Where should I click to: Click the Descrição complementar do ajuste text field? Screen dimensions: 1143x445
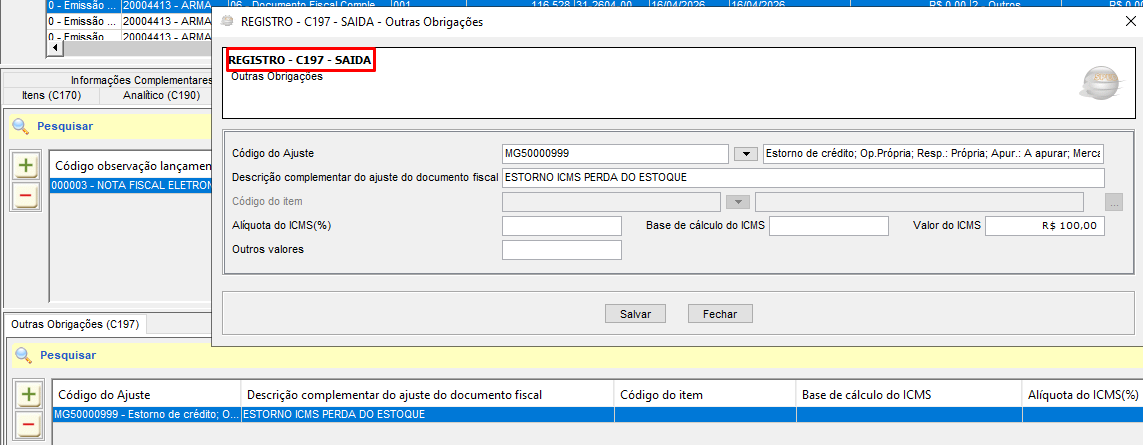point(802,178)
